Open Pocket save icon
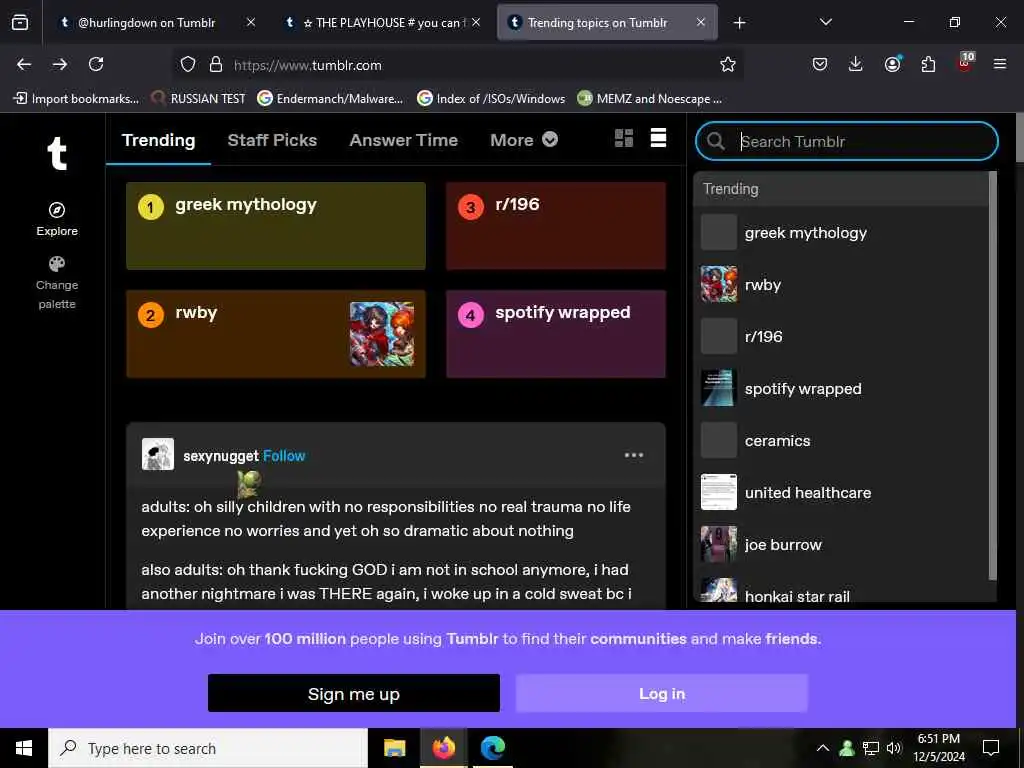This screenshot has height=768, width=1024. click(820, 64)
